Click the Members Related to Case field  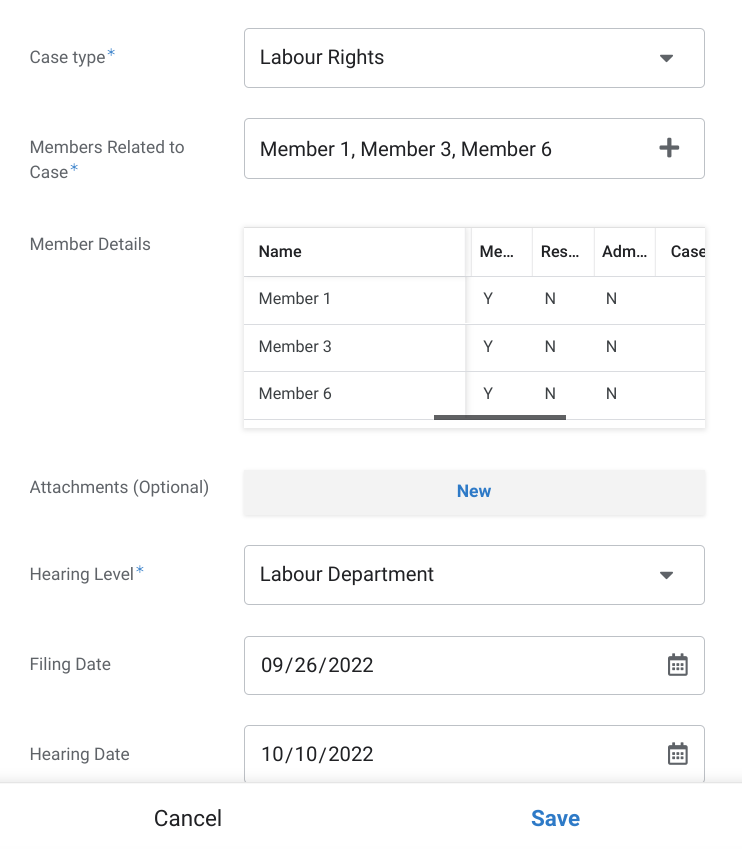pos(474,148)
